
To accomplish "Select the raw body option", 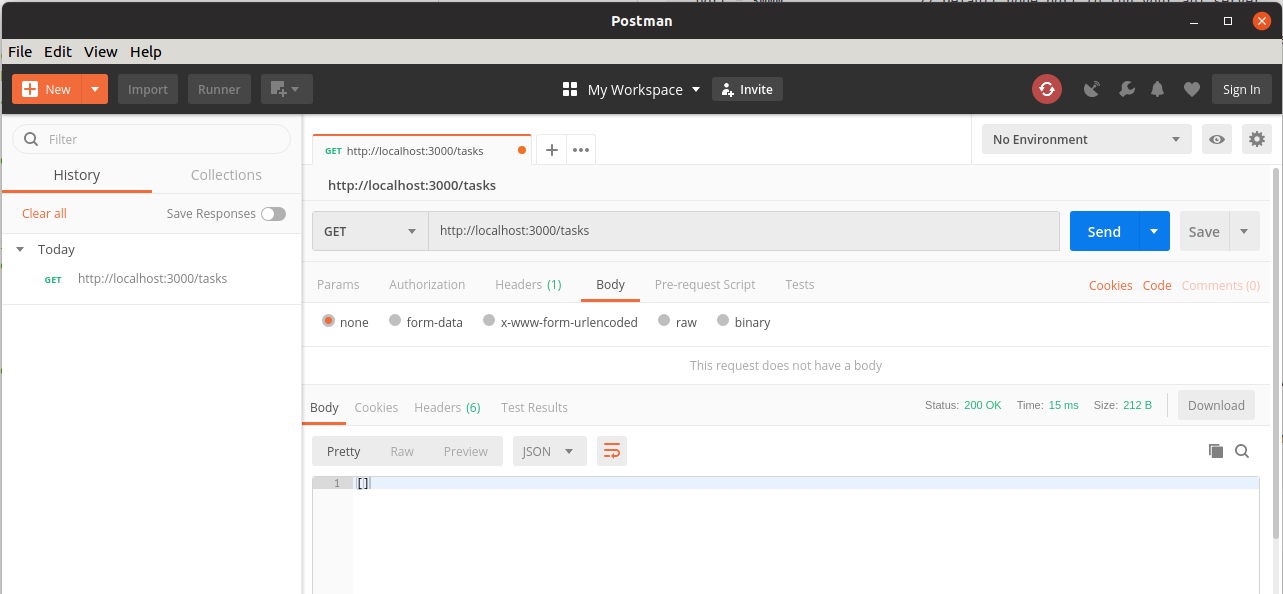I will pyautogui.click(x=664, y=321).
